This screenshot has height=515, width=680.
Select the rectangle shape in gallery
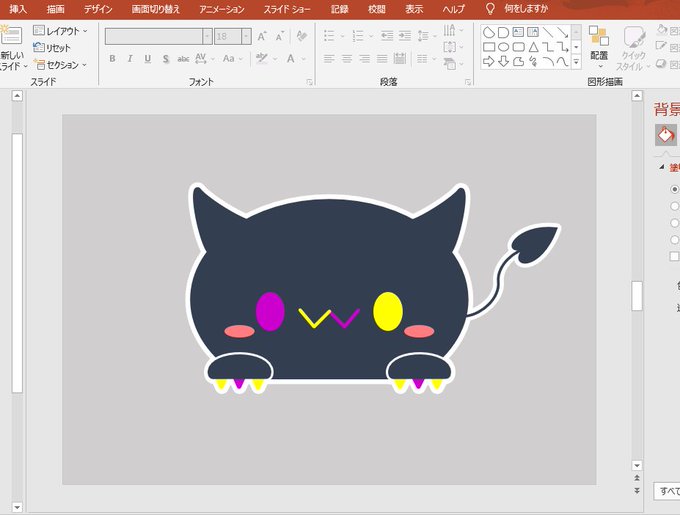489,47
